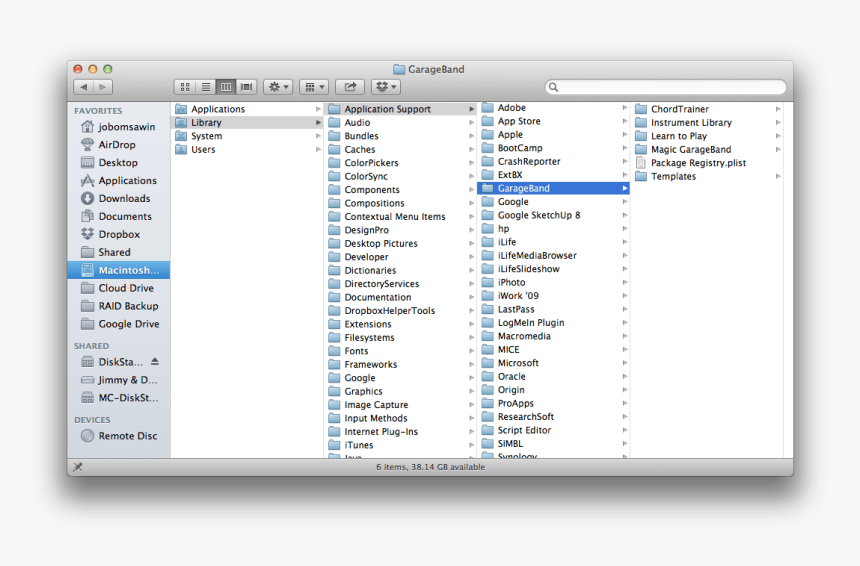Screen dimensions: 860x566
Task: Open Remote Disc under Devices
Action: (119, 436)
